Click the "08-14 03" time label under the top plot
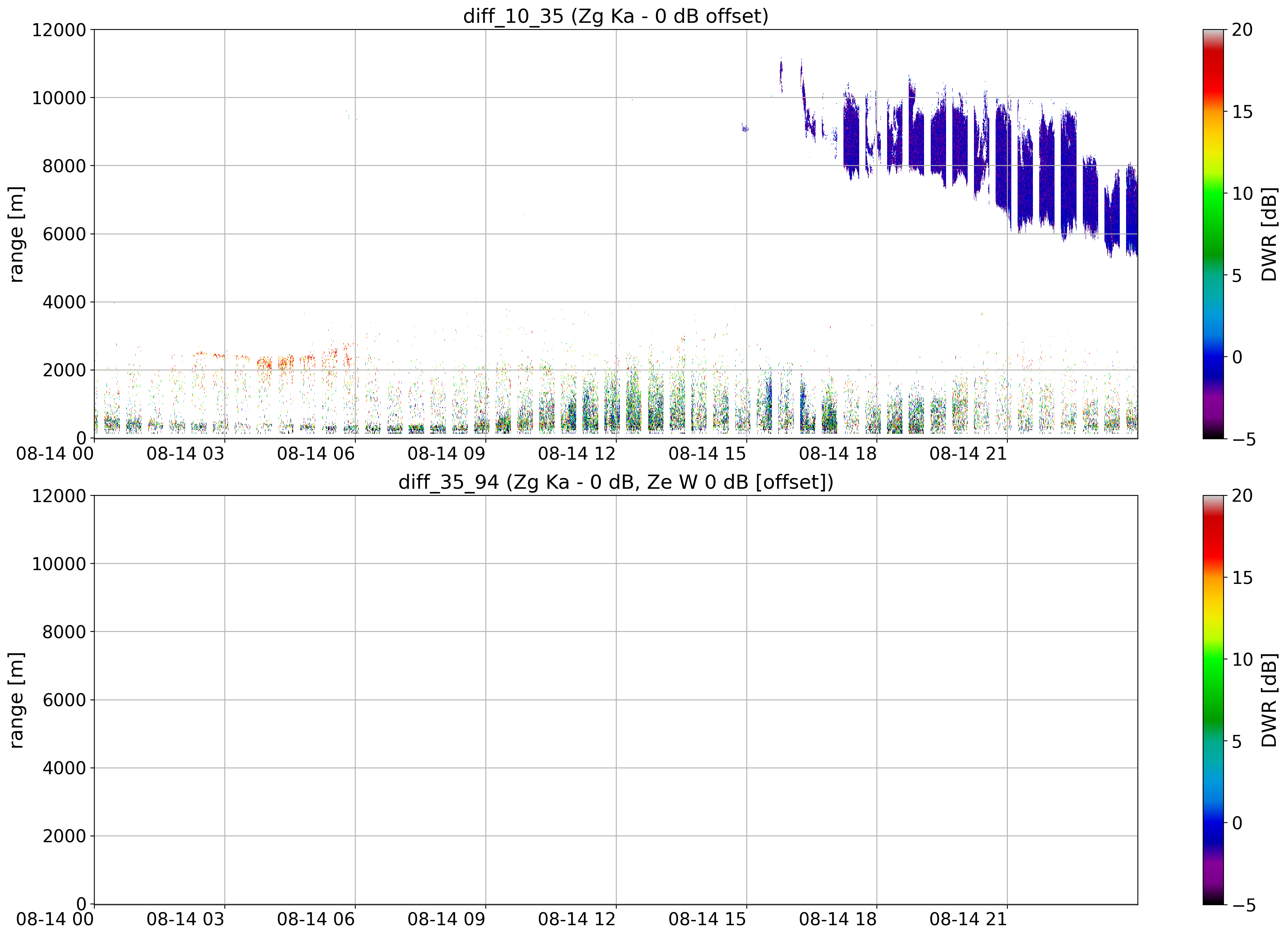Image resolution: width=1288 pixels, height=937 pixels. click(x=186, y=453)
